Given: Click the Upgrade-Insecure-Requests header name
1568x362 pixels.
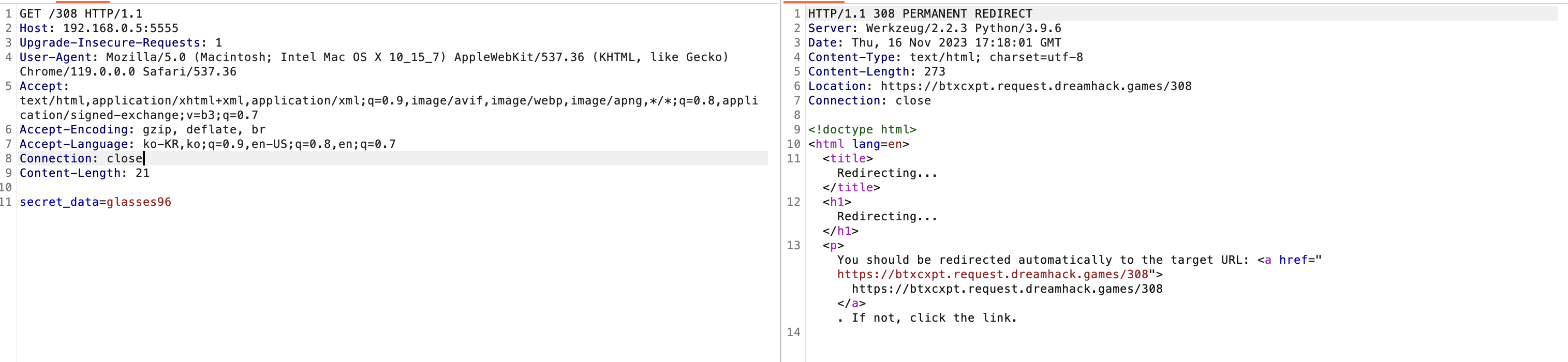Looking at the screenshot, I should [110, 42].
